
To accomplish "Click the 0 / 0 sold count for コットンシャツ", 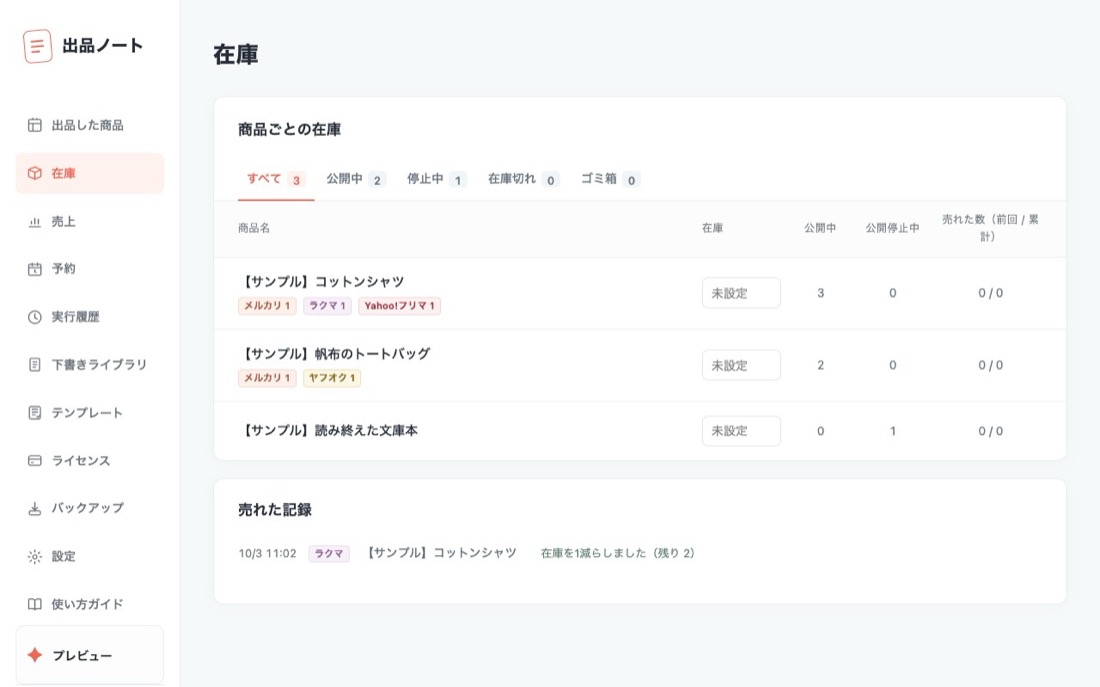I will (x=991, y=293).
